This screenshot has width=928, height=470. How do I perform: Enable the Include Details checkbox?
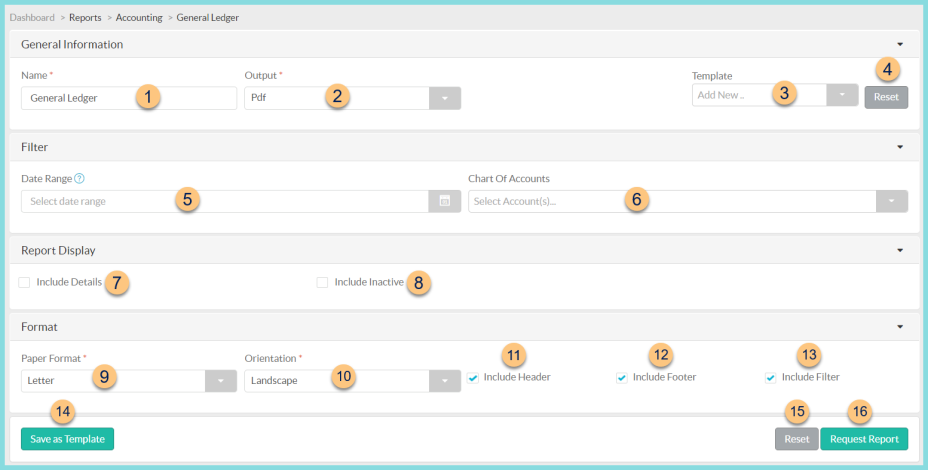(24, 282)
